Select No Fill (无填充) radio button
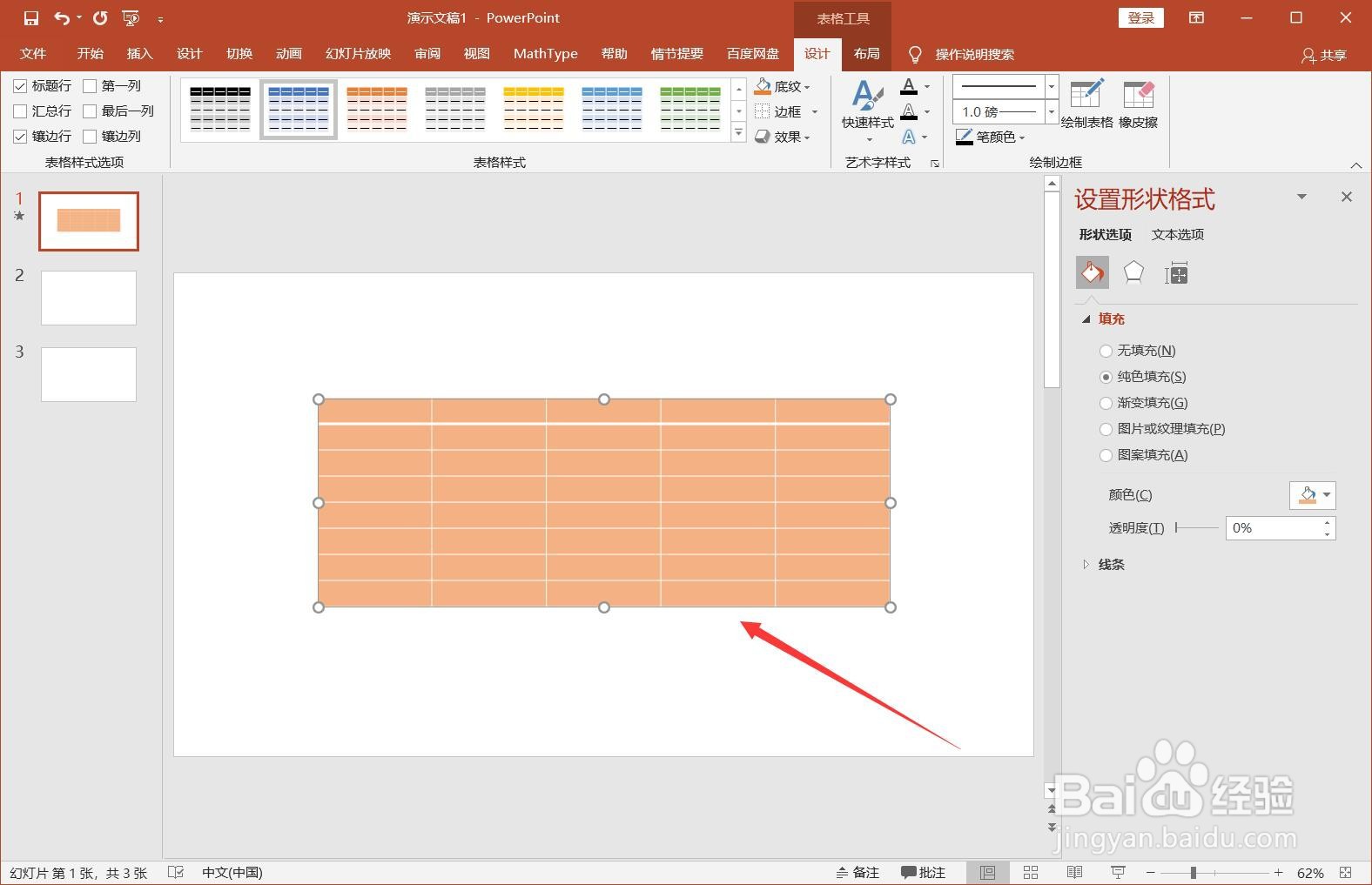The image size is (1372, 885). tap(1106, 351)
